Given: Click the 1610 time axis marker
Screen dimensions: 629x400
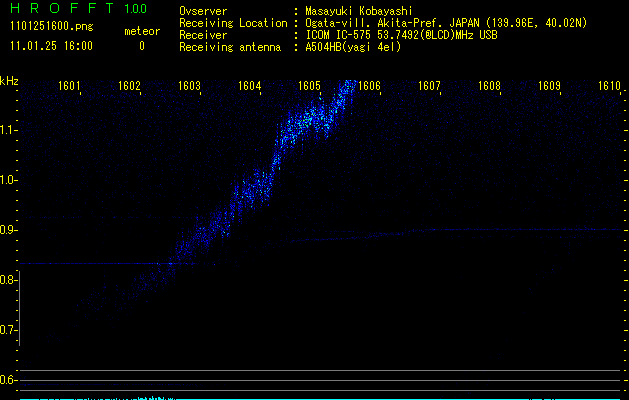Looking at the screenshot, I should click(610, 86).
